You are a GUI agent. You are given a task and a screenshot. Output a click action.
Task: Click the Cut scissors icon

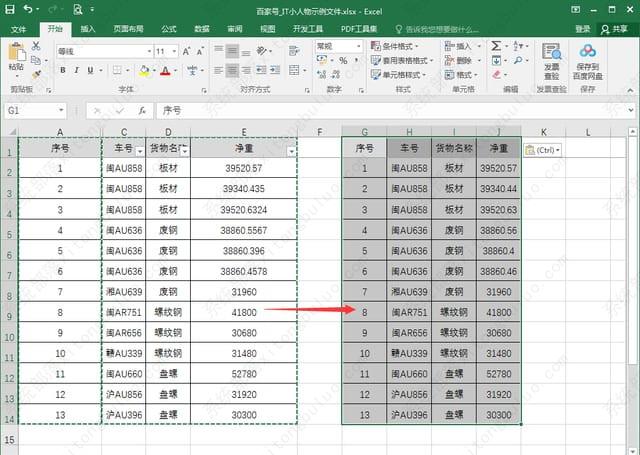pyautogui.click(x=36, y=46)
